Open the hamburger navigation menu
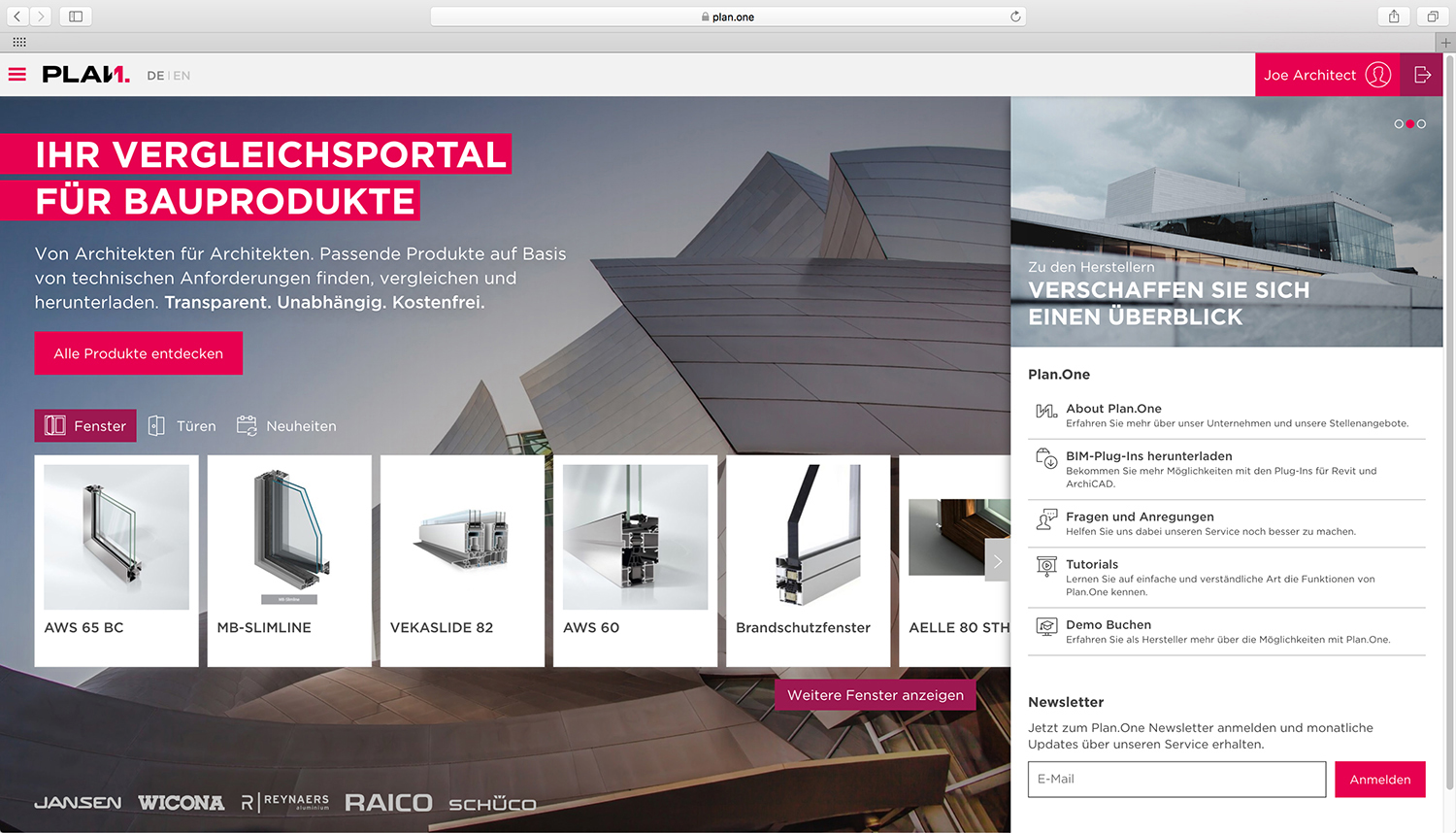 point(17,74)
